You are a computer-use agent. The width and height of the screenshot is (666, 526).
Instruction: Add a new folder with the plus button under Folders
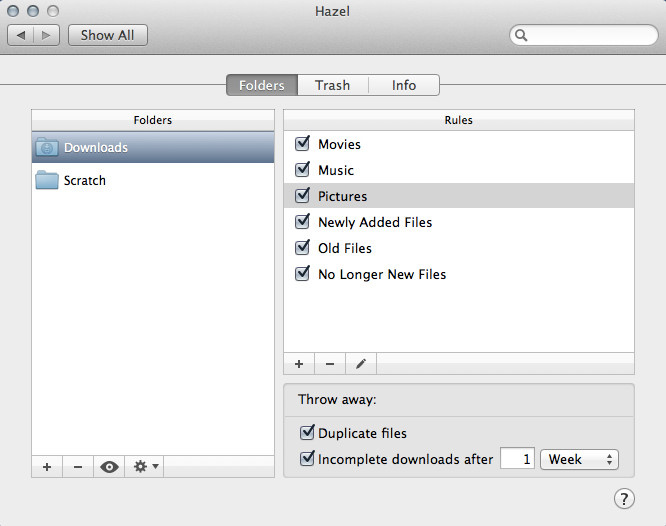(x=47, y=467)
